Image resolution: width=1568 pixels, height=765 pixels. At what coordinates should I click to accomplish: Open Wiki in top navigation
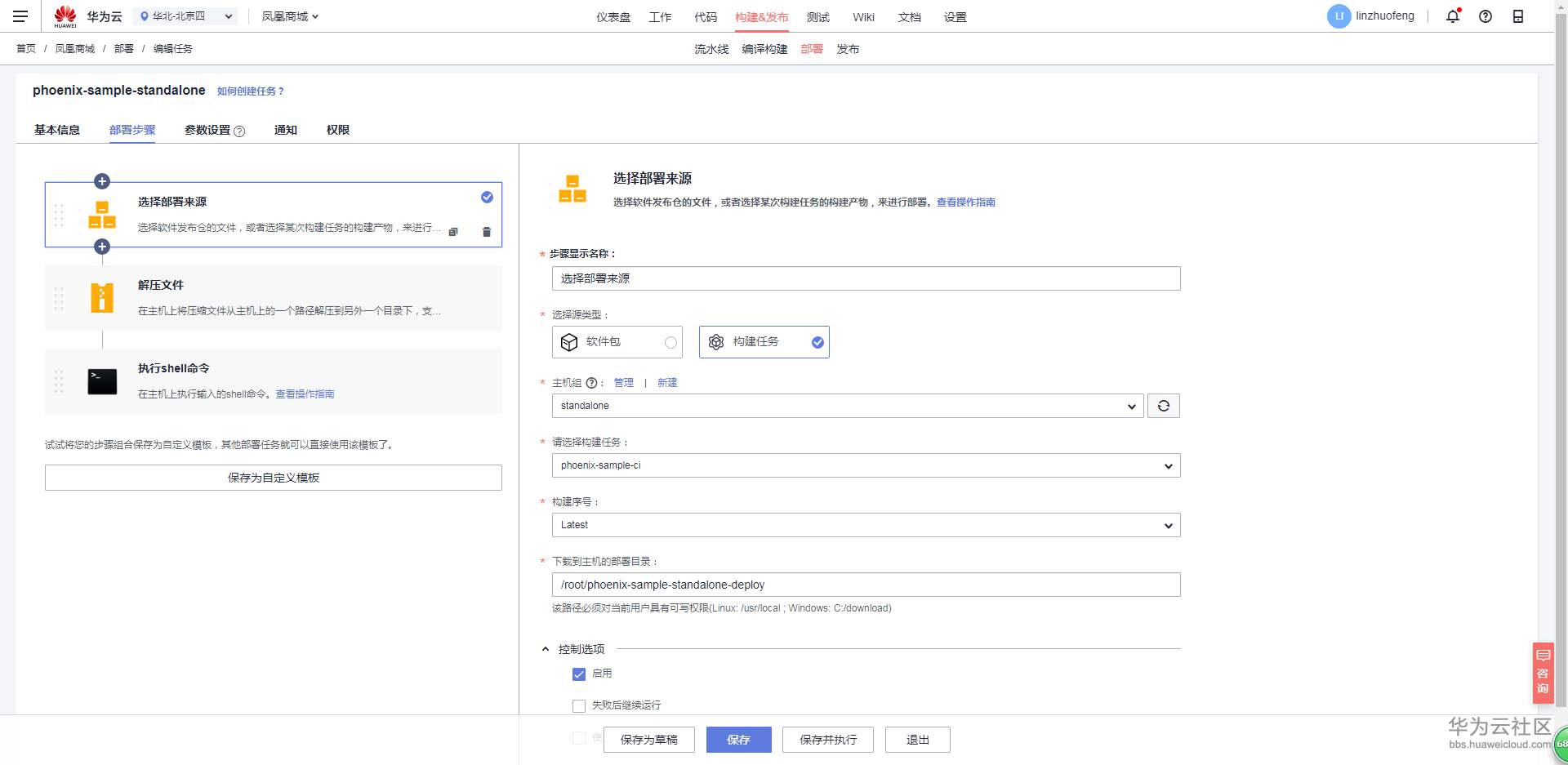click(x=863, y=17)
